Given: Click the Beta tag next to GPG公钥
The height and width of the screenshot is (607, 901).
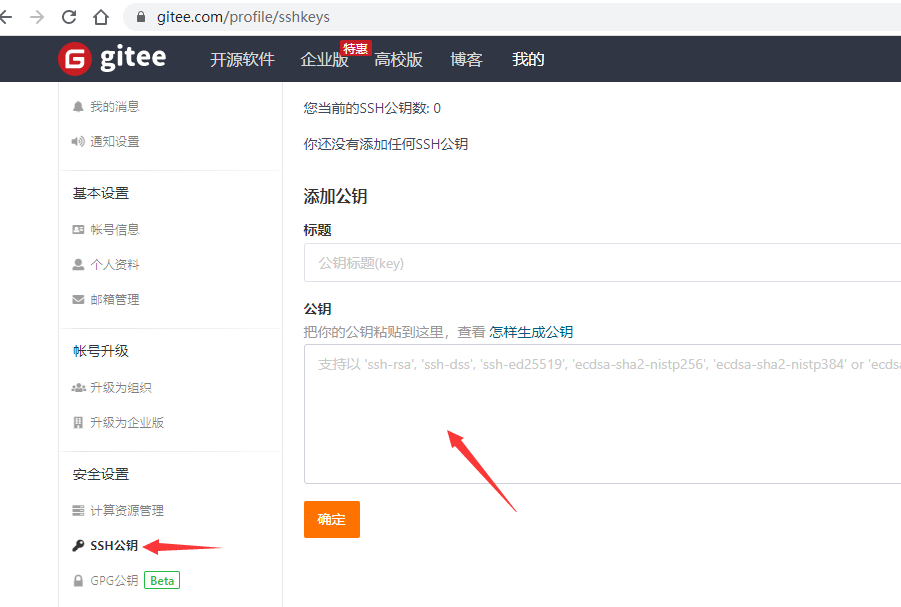Looking at the screenshot, I should click(x=161, y=579).
